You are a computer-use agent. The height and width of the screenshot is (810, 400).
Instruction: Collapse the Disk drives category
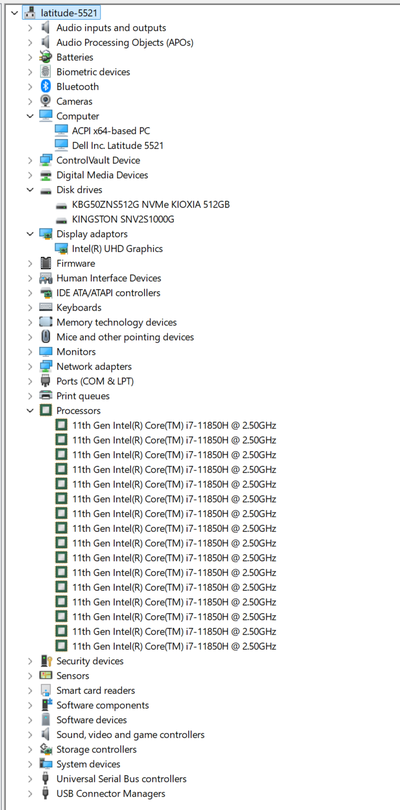[30, 190]
